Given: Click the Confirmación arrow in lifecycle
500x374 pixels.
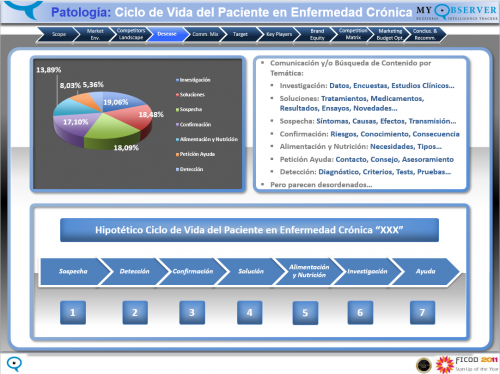Looking at the screenshot, I should (x=193, y=271).
